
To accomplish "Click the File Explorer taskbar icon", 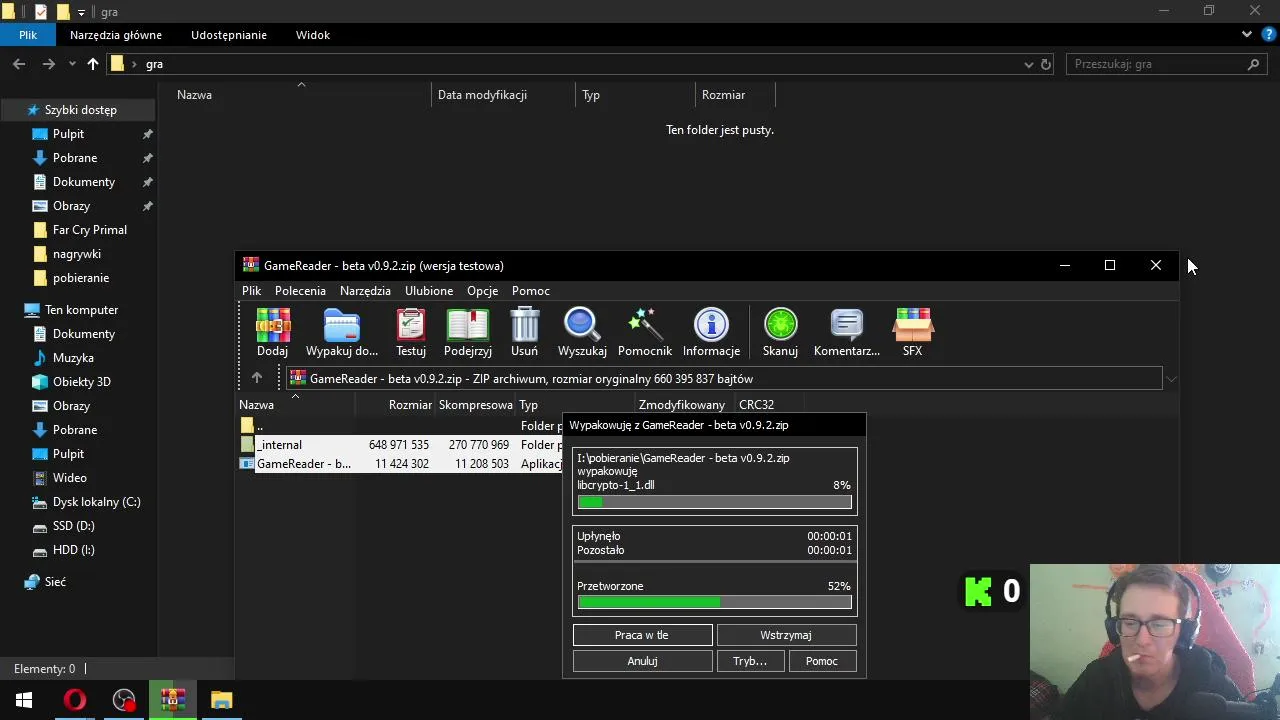I will (x=222, y=700).
